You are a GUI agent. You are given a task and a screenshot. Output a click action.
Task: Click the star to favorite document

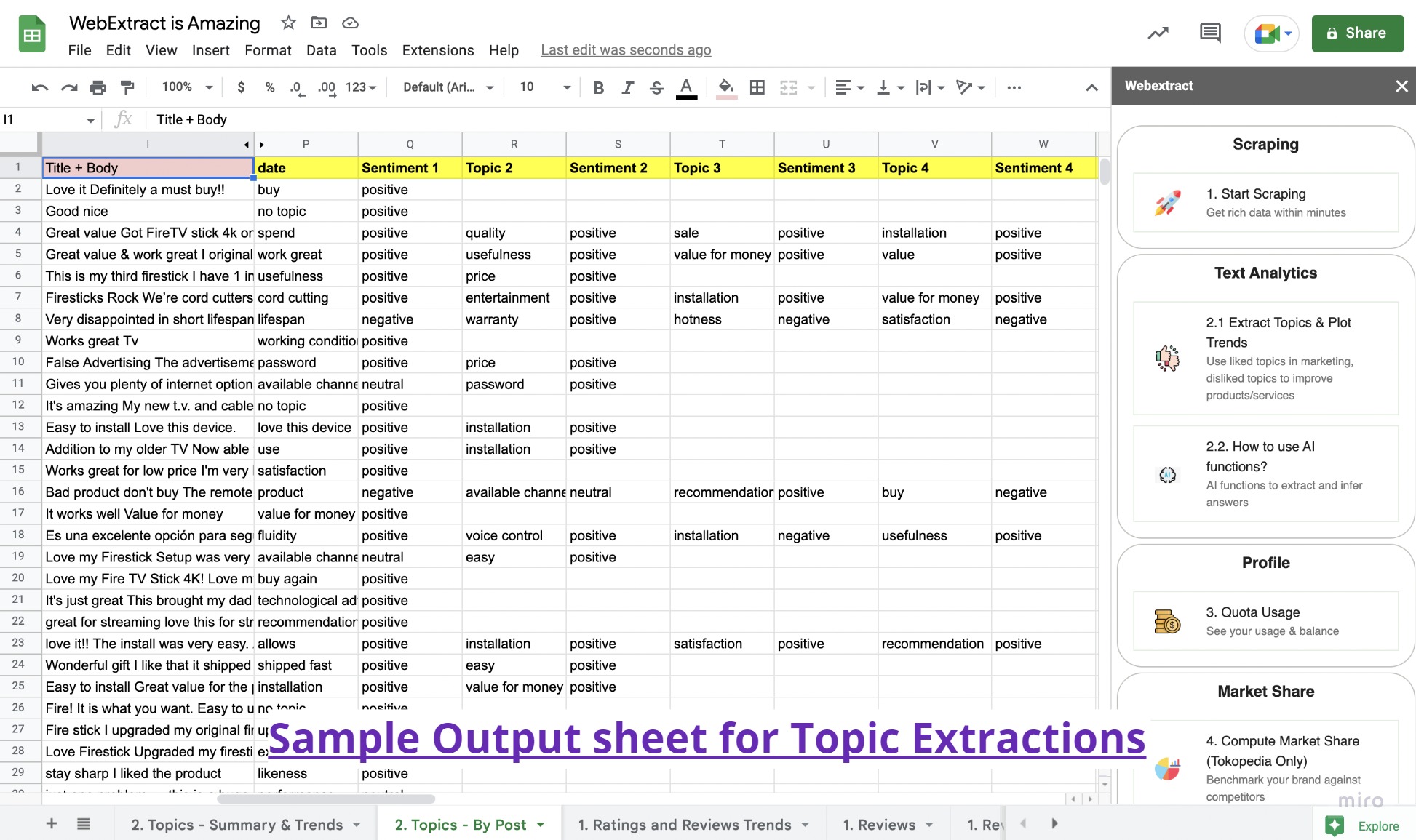[x=288, y=23]
